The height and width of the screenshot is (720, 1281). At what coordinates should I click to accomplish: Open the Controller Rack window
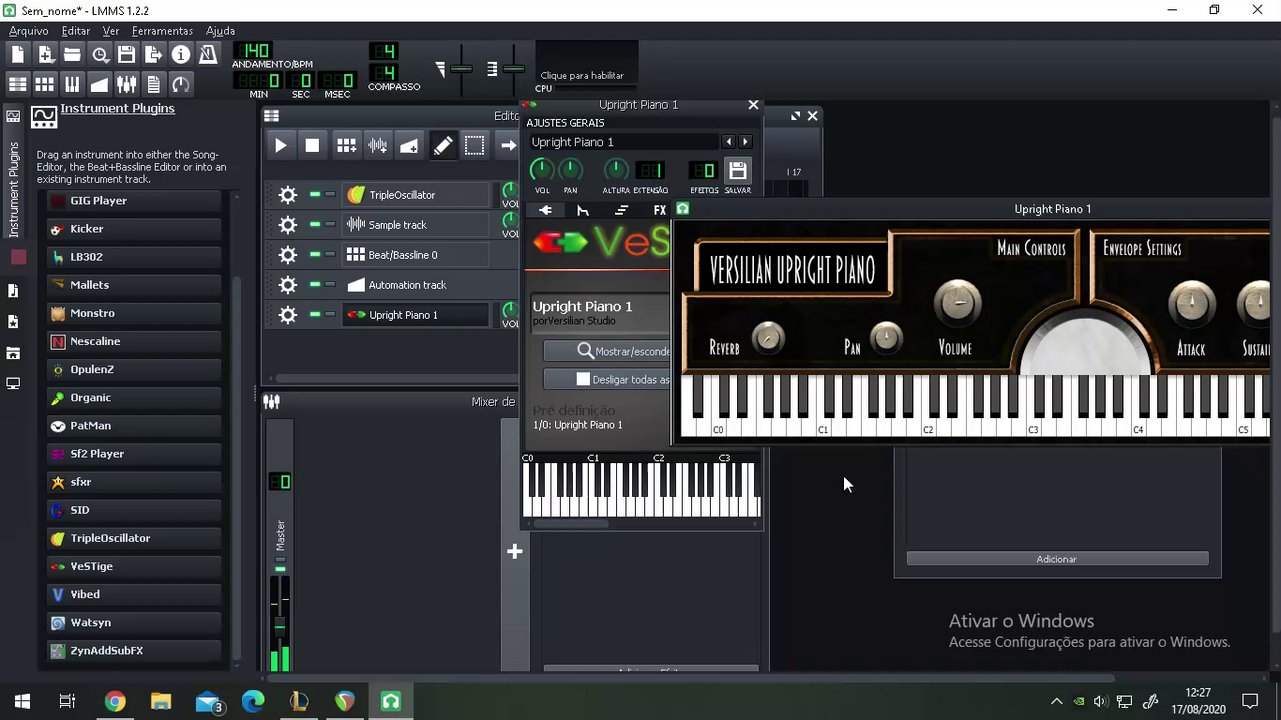(x=180, y=85)
